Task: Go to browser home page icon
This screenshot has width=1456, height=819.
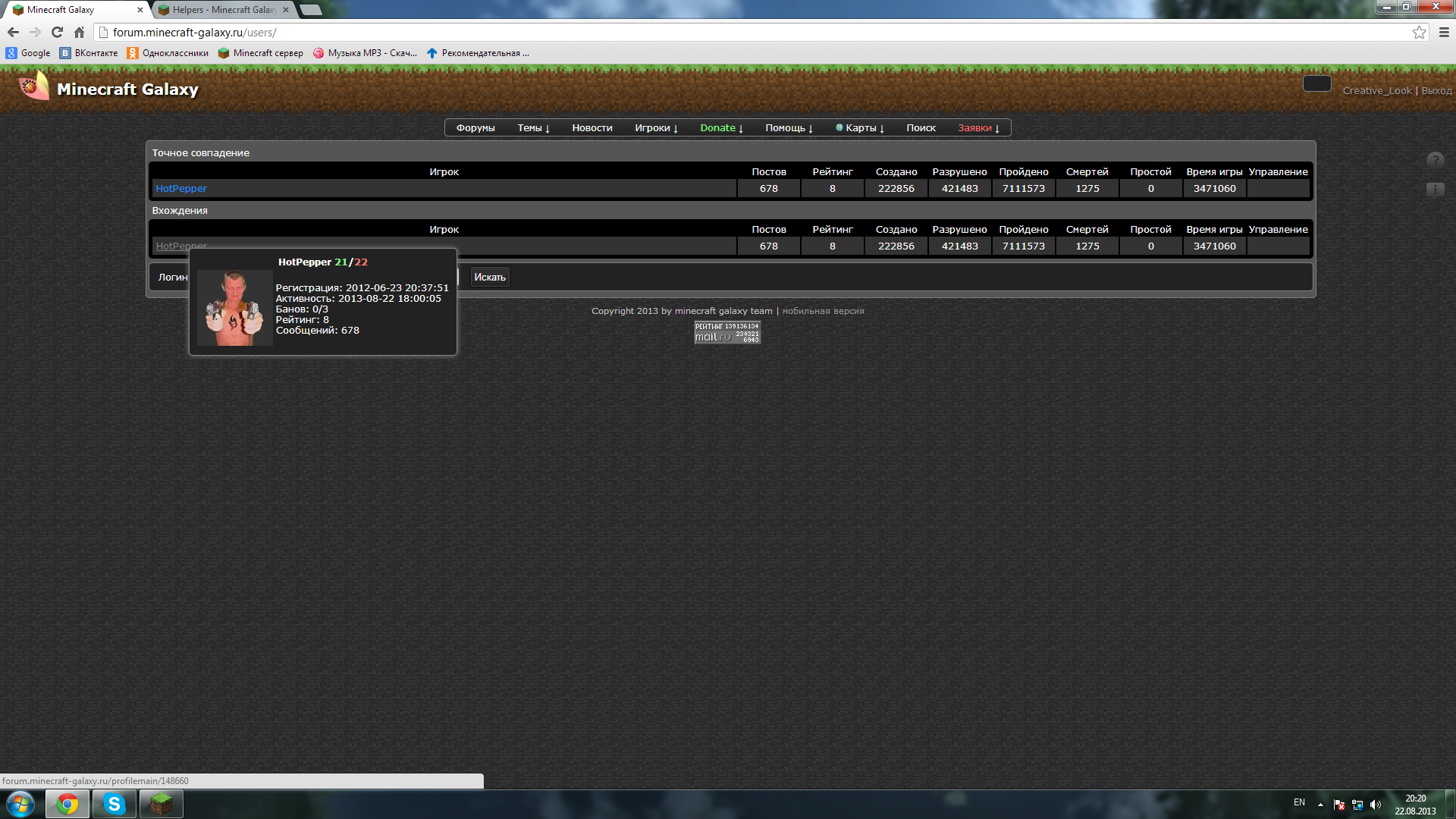Action: (x=79, y=32)
